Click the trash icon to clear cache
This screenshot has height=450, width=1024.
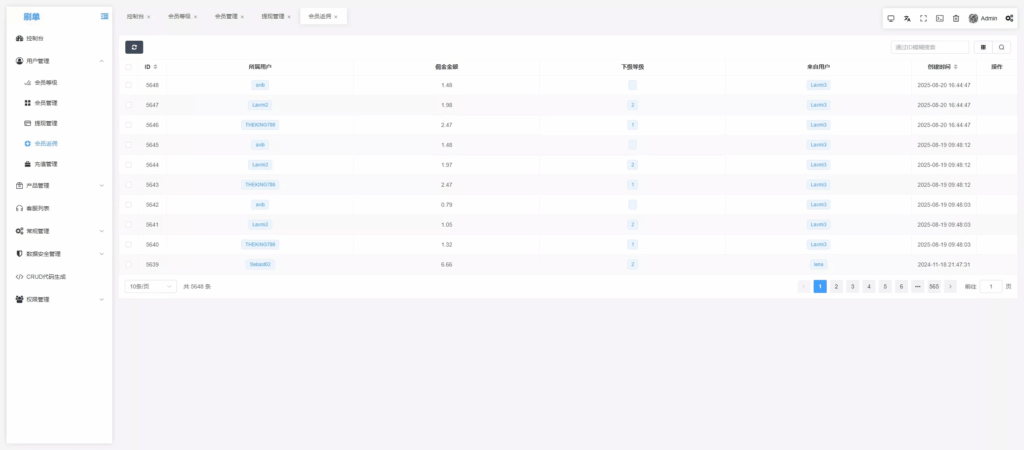tap(956, 18)
